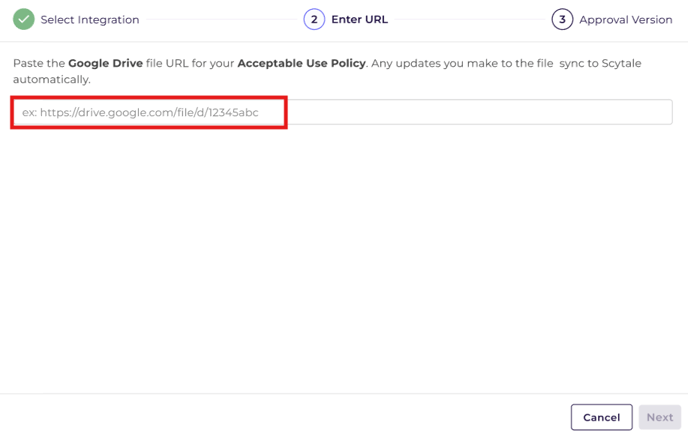The height and width of the screenshot is (437, 688).
Task: Click the disabled Next button
Action: pyautogui.click(x=660, y=417)
